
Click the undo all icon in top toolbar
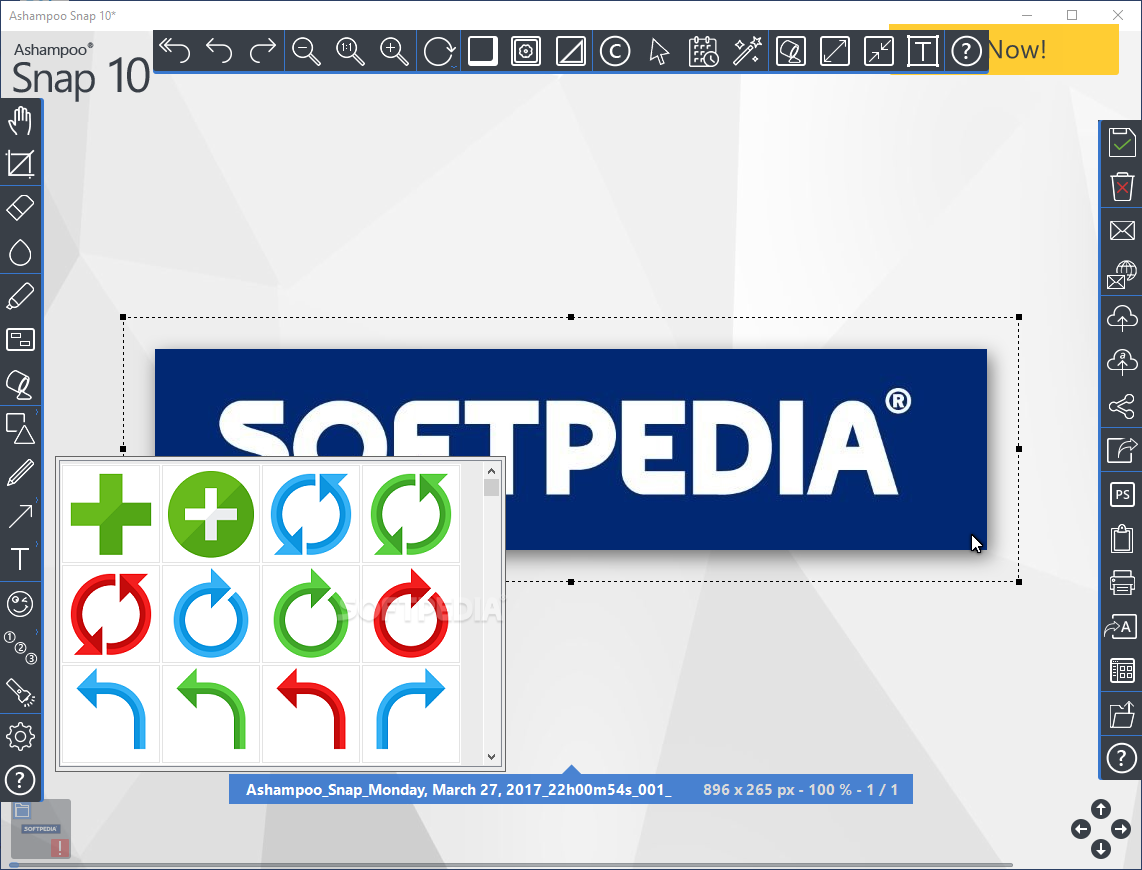coord(175,51)
